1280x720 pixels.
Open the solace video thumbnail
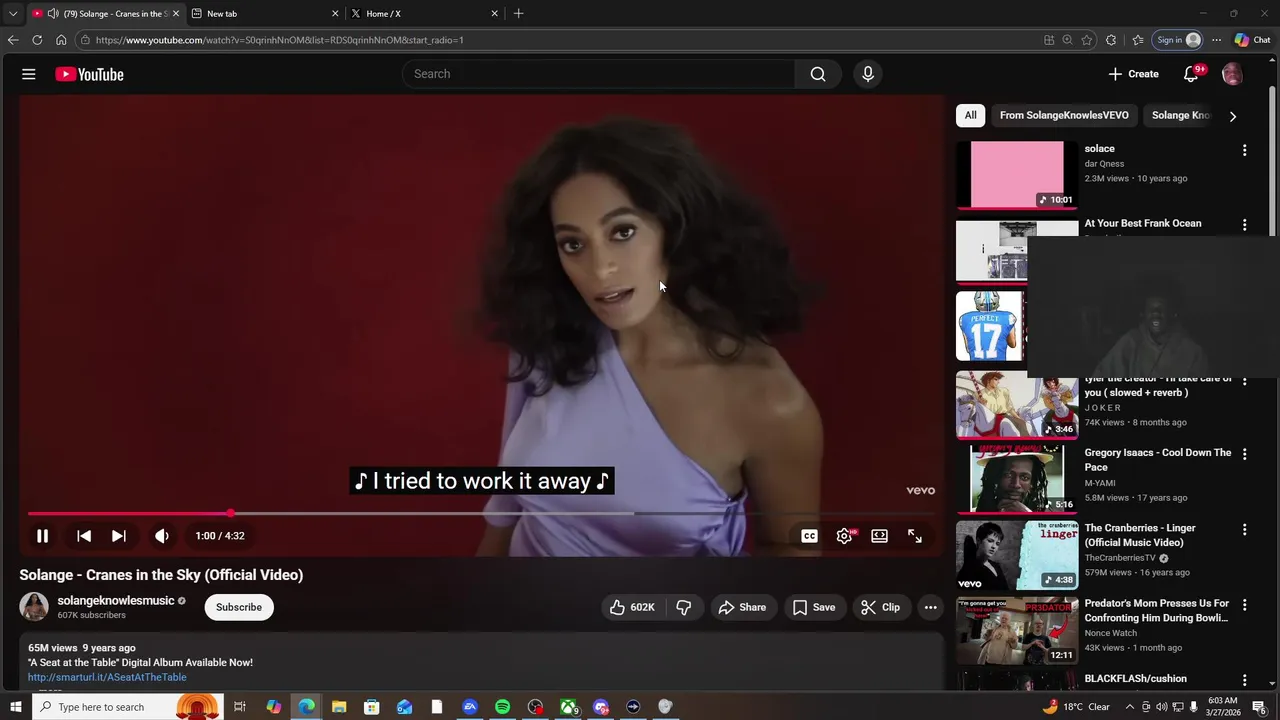(x=1017, y=175)
